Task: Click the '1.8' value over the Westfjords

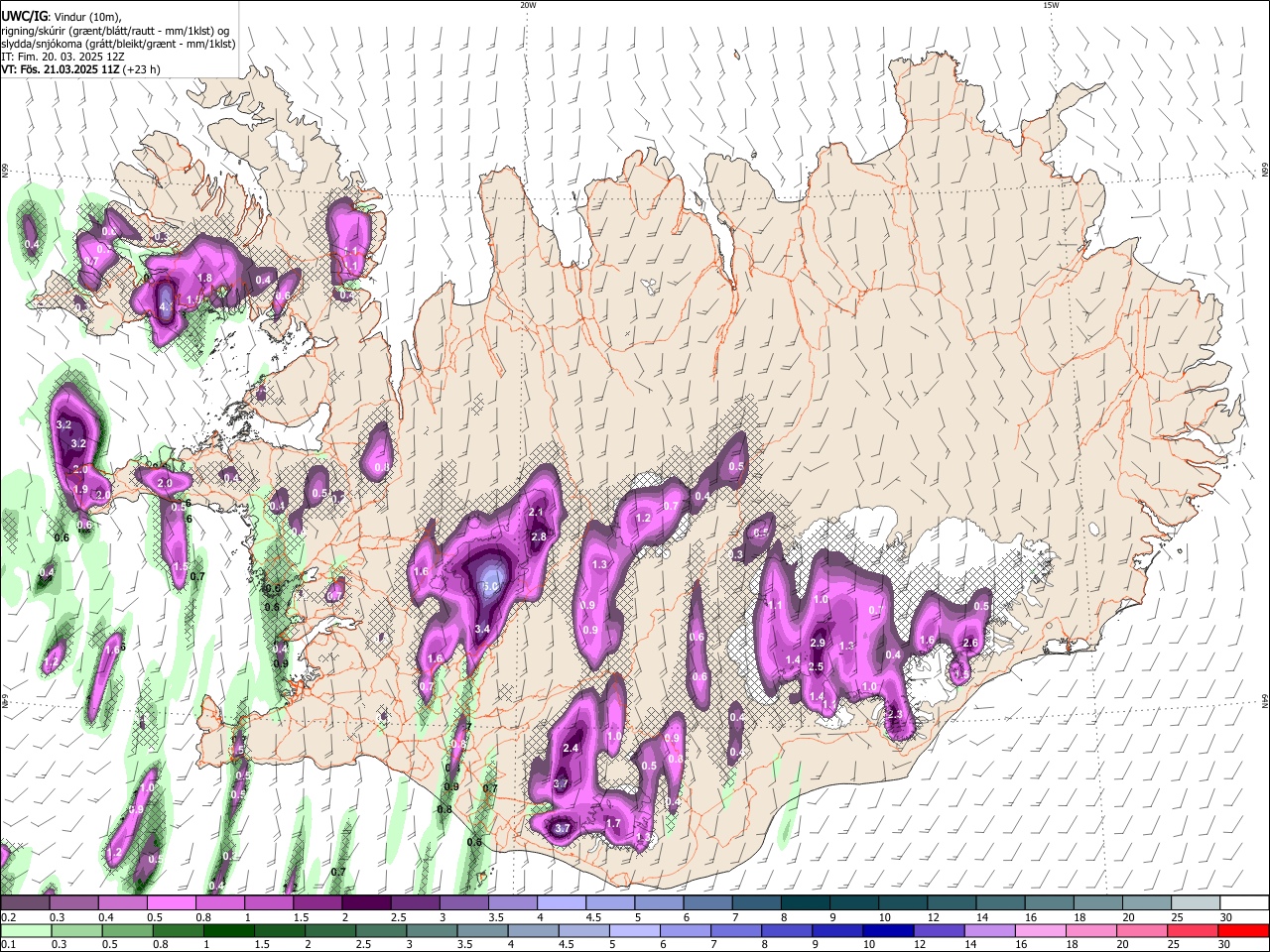Action: (x=205, y=278)
